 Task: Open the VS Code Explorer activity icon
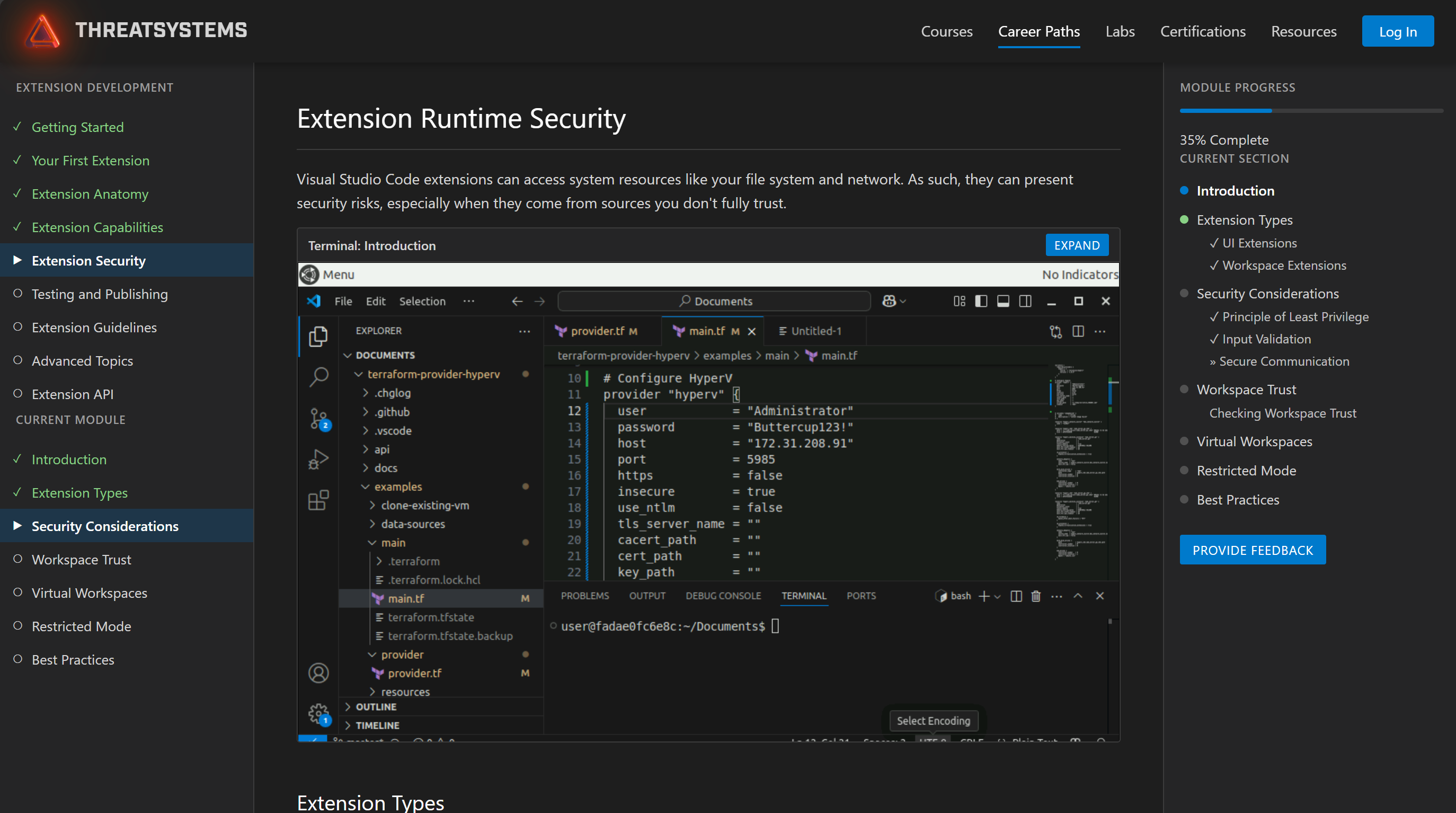pos(318,337)
